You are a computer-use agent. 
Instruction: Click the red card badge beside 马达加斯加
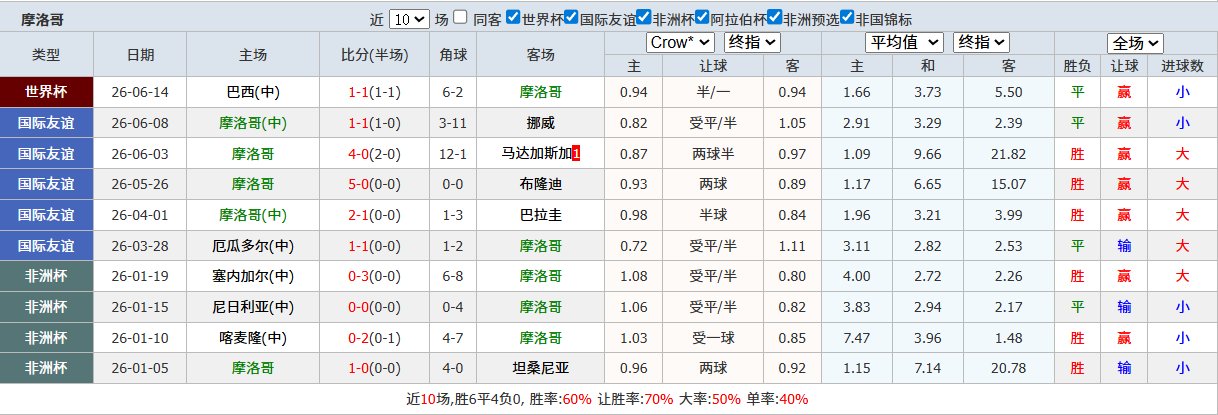[576, 154]
